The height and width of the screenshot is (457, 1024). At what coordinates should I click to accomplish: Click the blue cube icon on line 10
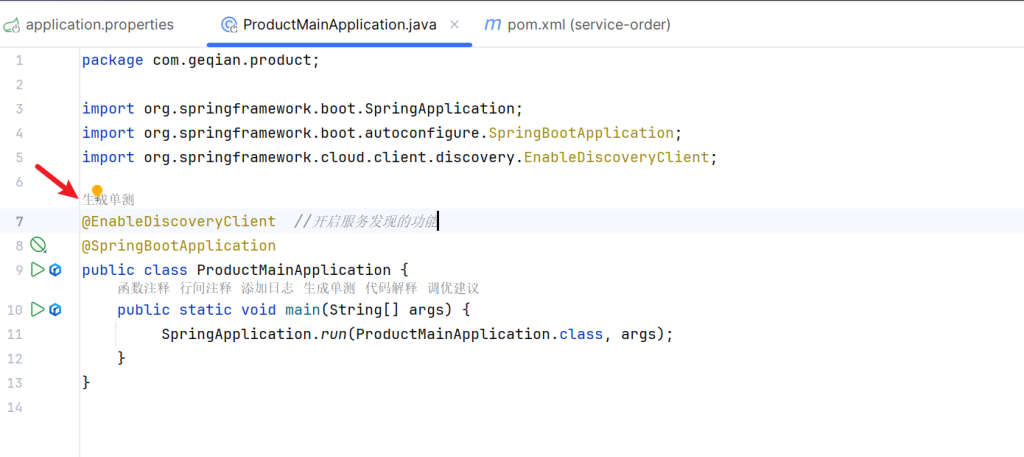pos(56,310)
